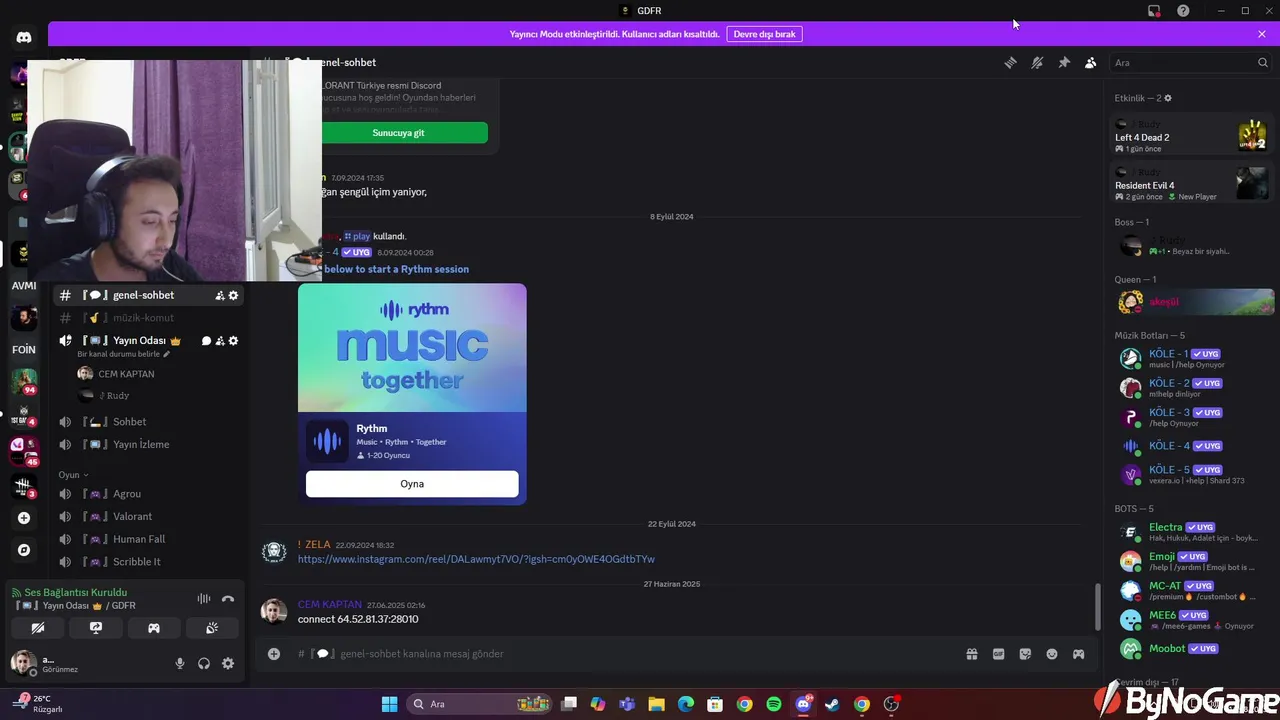Start an activity gamepad button in voice panel

coord(154,628)
